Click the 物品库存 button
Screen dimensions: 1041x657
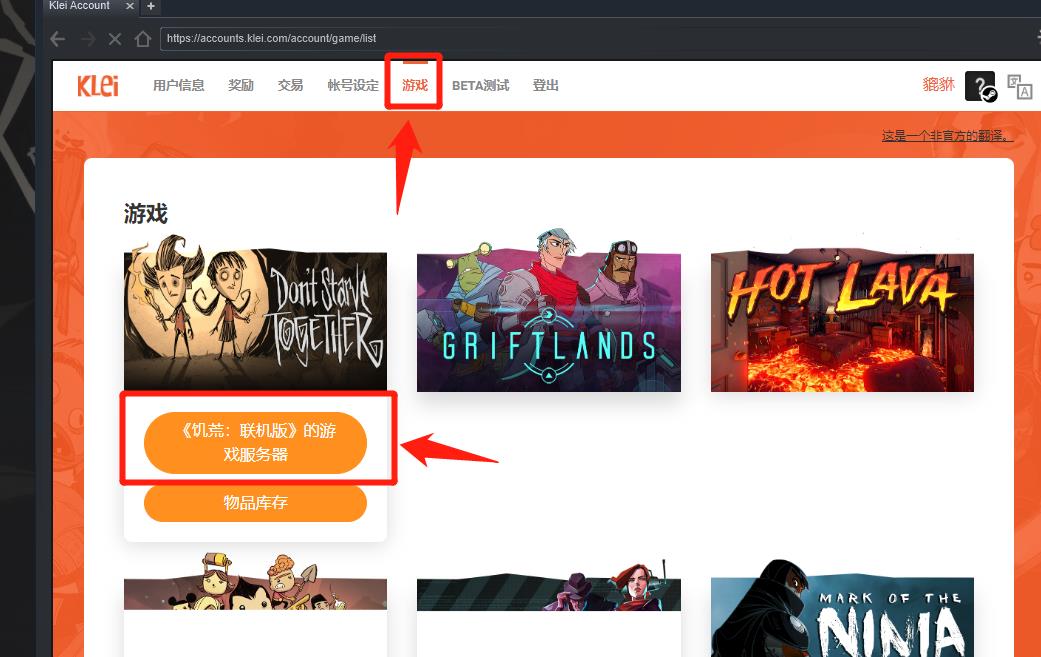pyautogui.click(x=255, y=503)
